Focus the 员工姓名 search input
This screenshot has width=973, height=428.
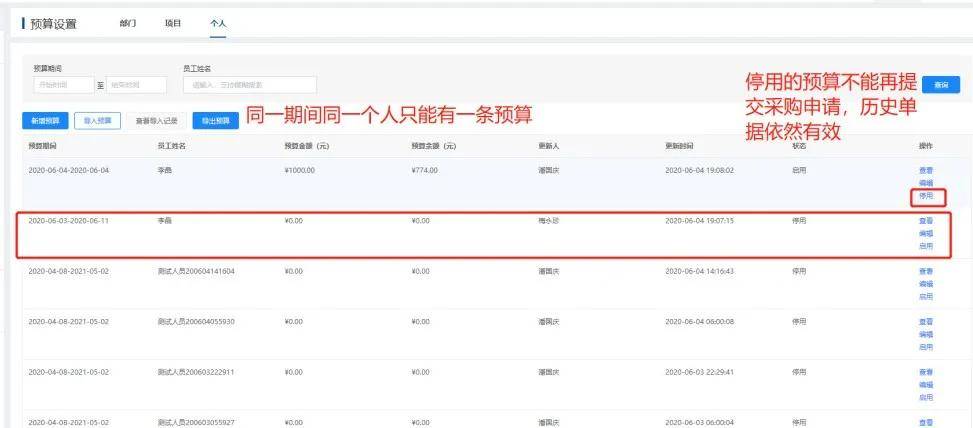click(250, 85)
